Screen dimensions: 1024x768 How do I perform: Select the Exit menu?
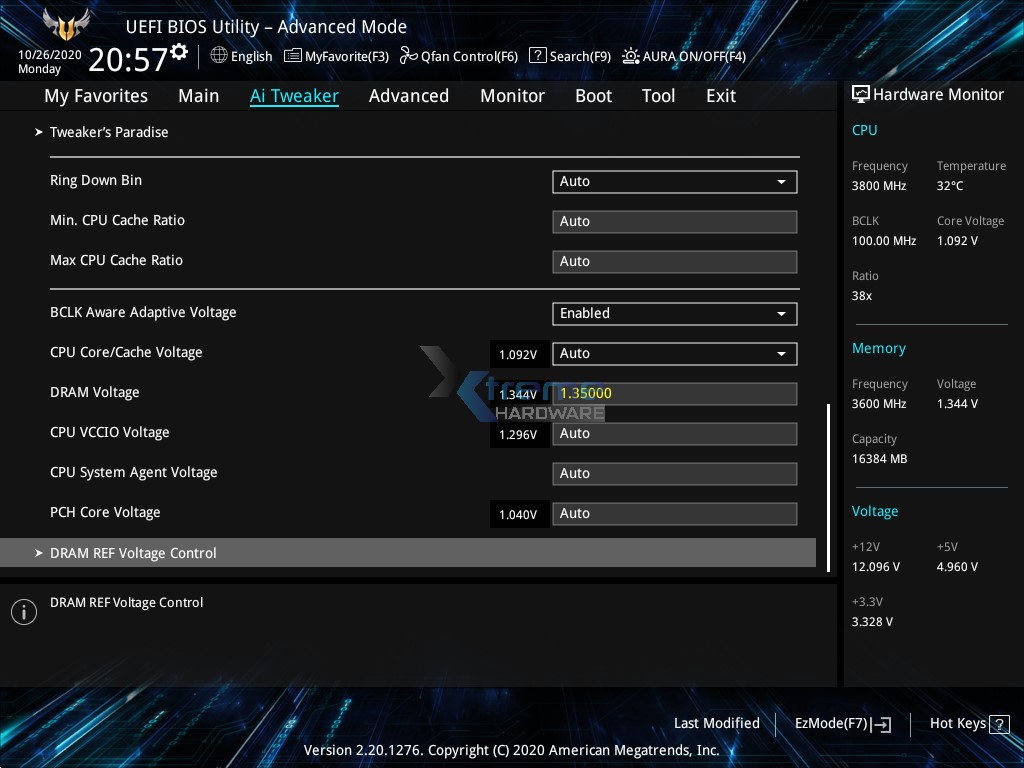pyautogui.click(x=720, y=95)
